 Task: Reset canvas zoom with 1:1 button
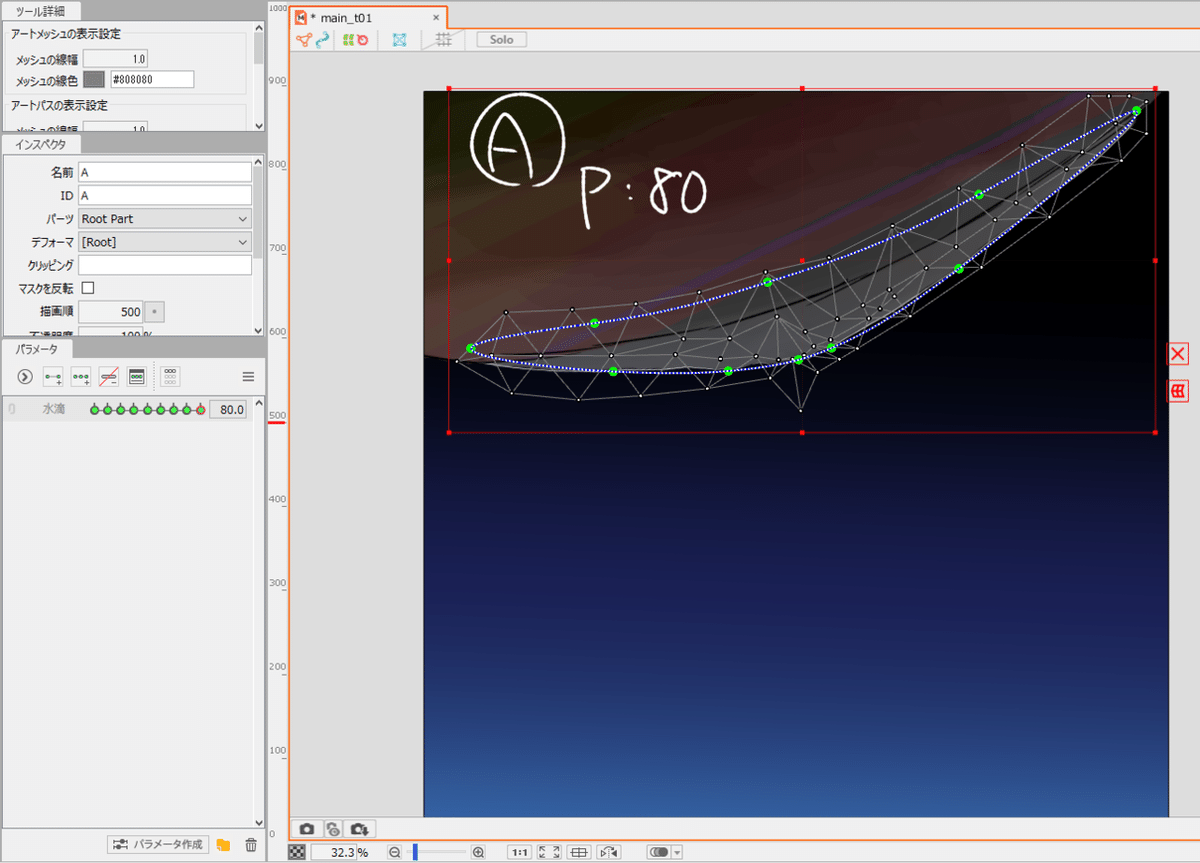pyautogui.click(x=520, y=853)
